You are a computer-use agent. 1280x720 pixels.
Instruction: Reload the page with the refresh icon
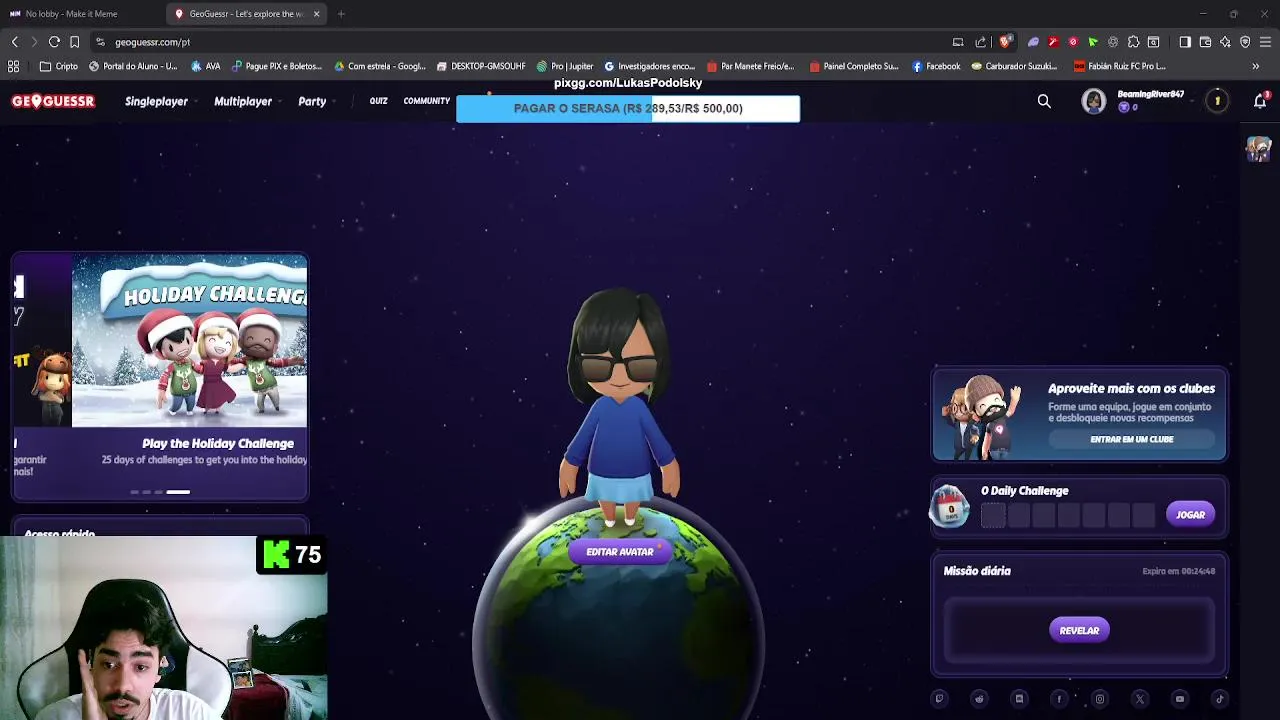click(54, 42)
